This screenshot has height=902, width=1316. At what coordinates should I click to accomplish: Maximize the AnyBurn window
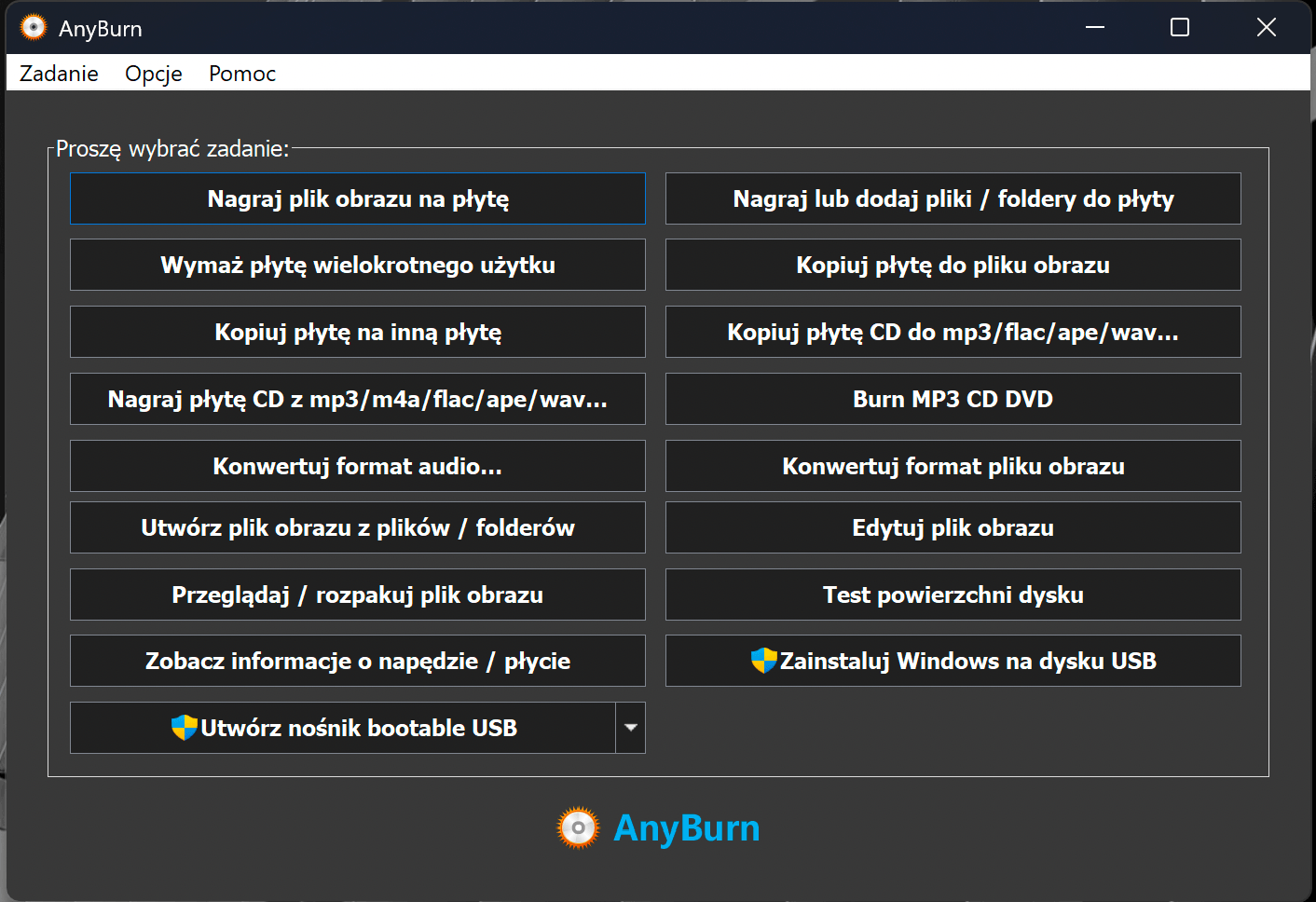[x=1180, y=28]
